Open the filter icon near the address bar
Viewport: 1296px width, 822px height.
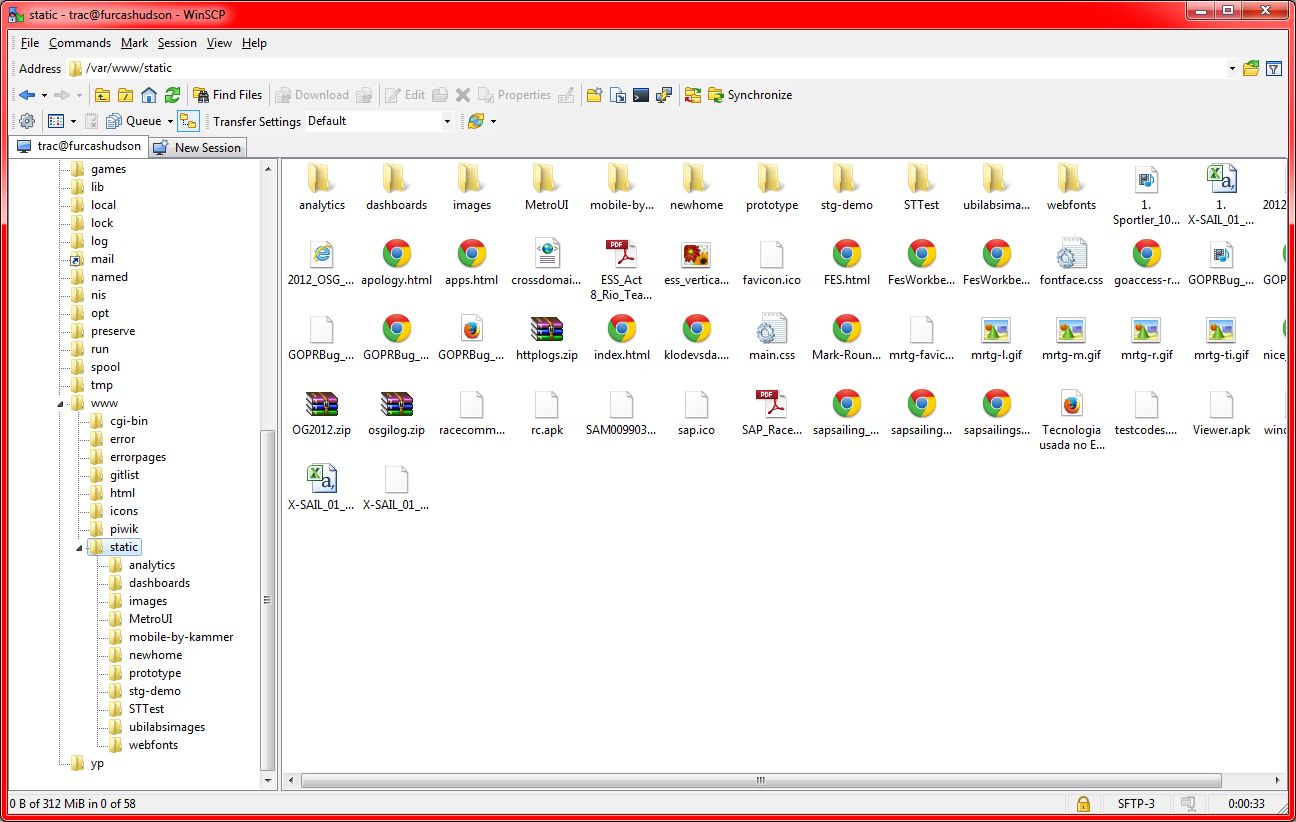[1275, 68]
